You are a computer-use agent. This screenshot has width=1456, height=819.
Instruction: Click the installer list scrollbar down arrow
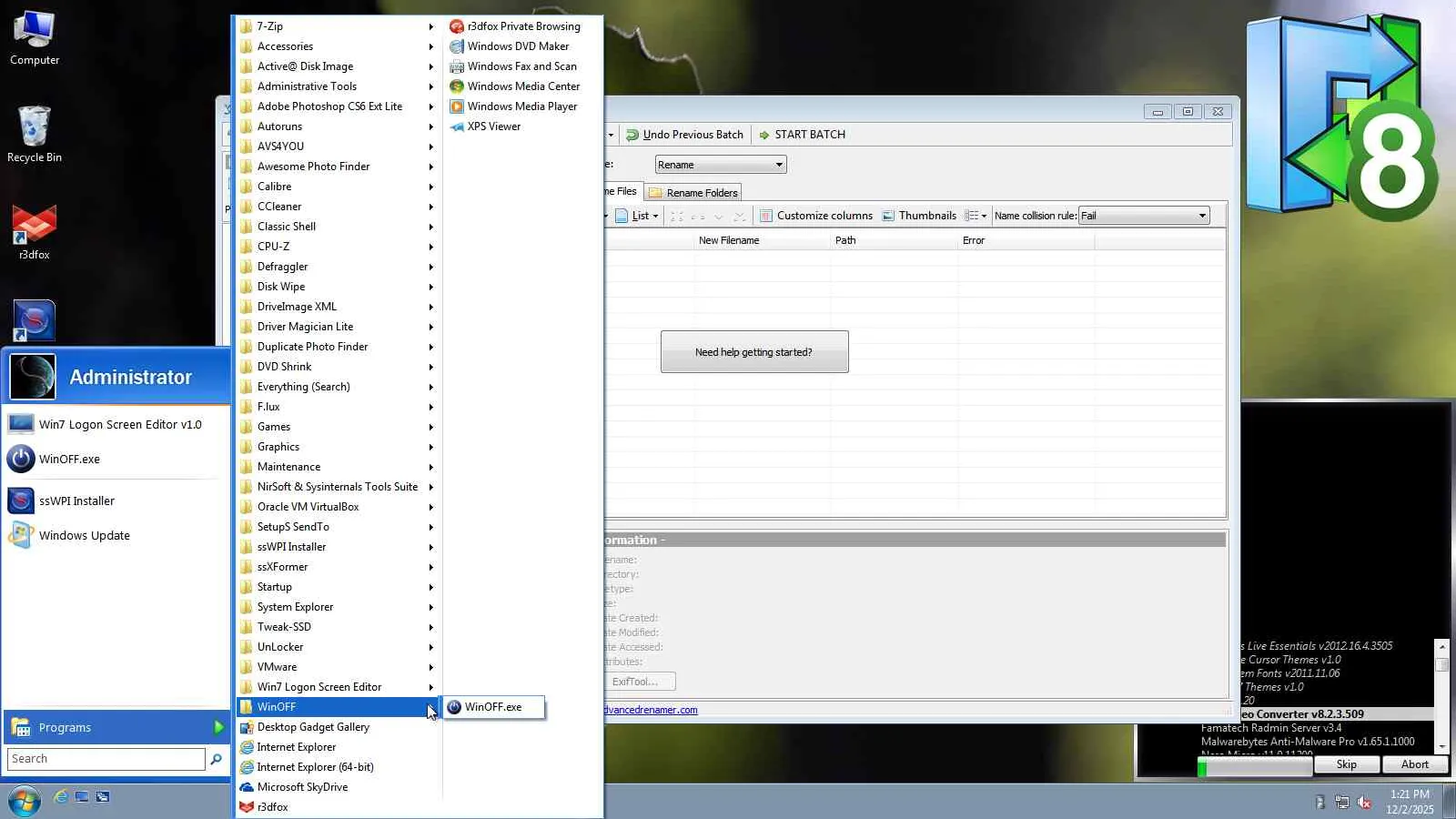[x=1441, y=746]
